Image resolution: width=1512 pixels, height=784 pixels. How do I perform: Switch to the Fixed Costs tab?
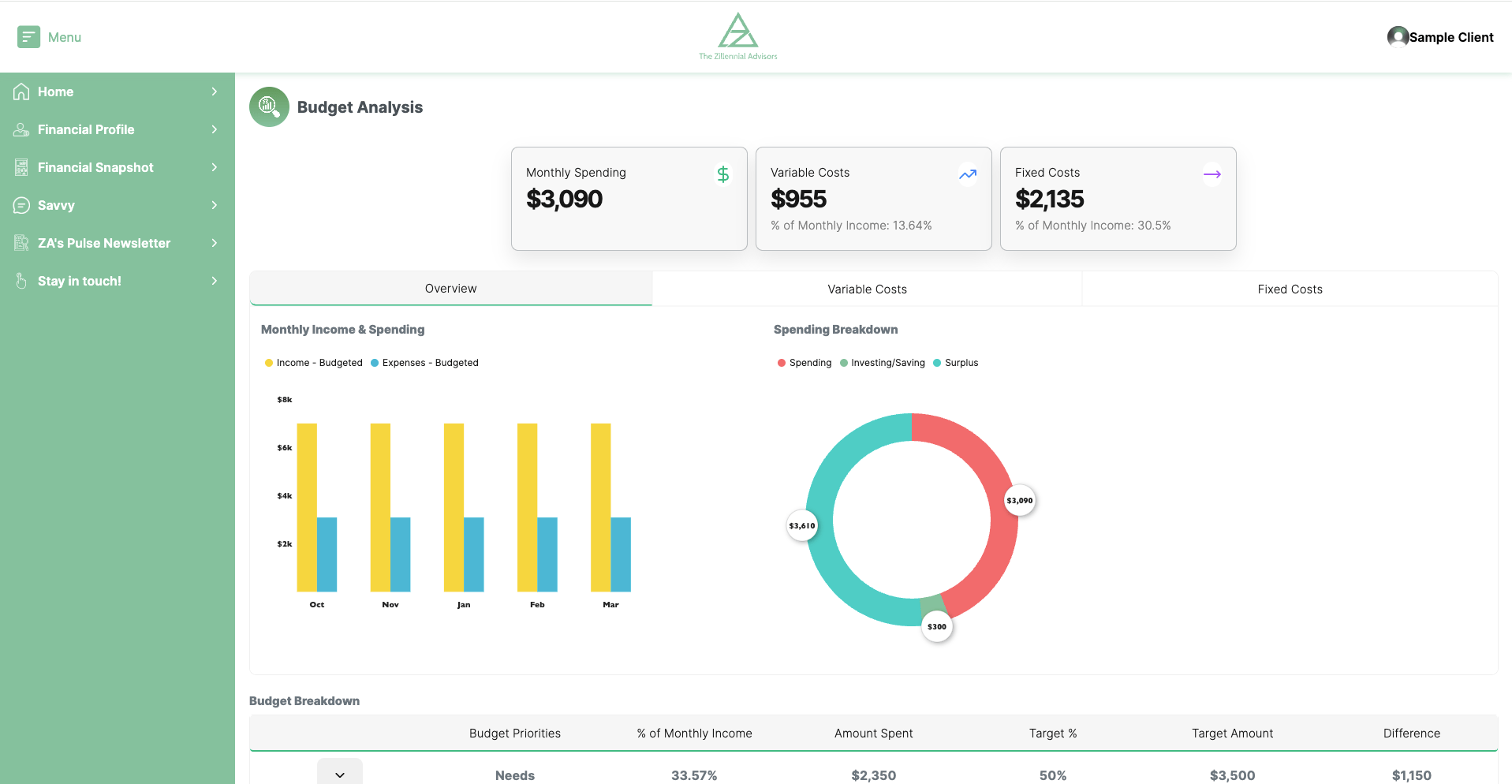(x=1290, y=289)
